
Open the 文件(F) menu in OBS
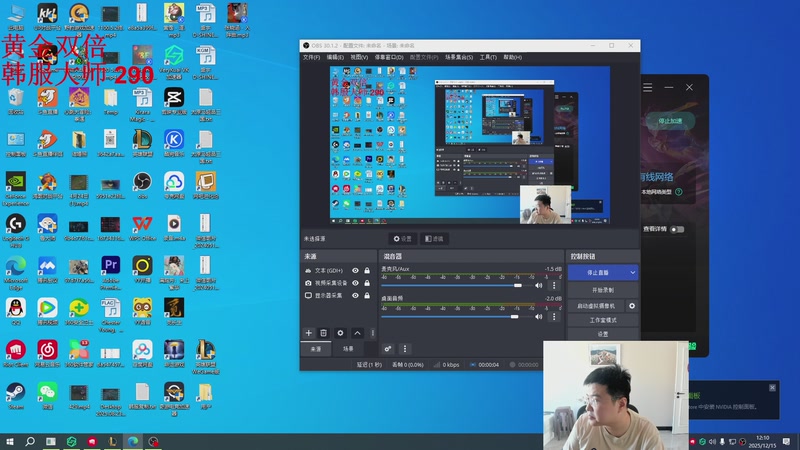click(x=311, y=57)
